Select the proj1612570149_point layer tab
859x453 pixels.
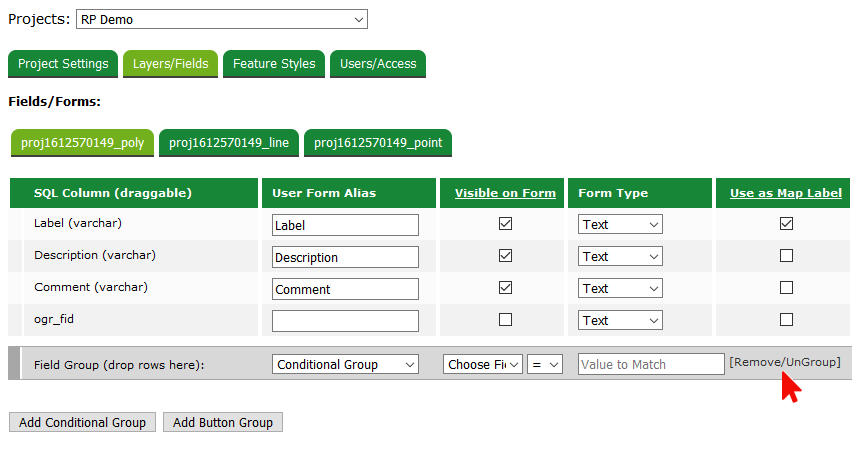[378, 143]
